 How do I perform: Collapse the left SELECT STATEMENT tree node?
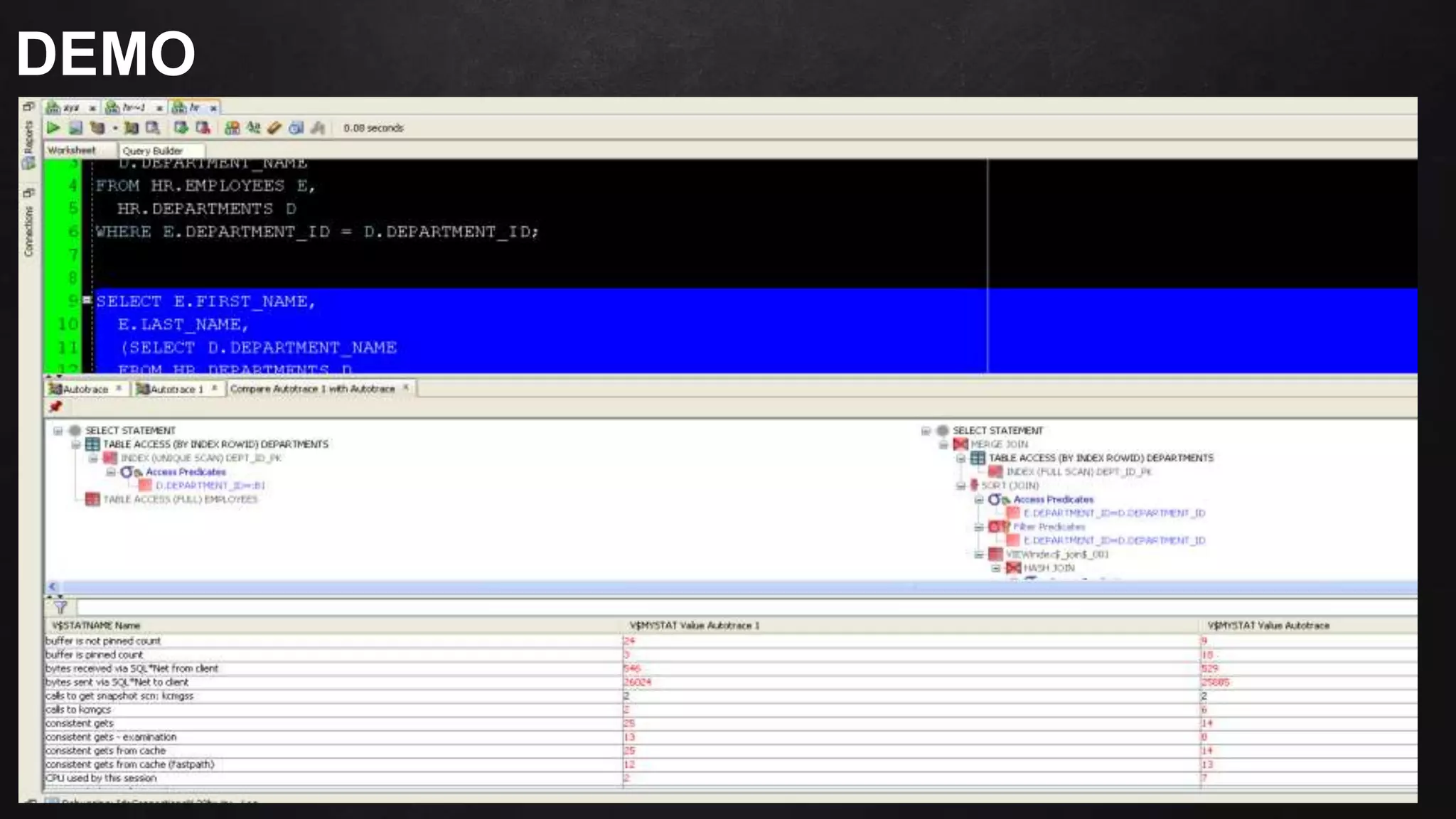[x=58, y=431]
